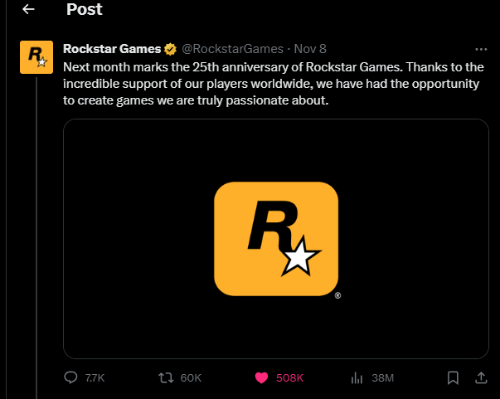Open the Rockstar logo image attachment
This screenshot has height=399, width=500.
pos(276,239)
